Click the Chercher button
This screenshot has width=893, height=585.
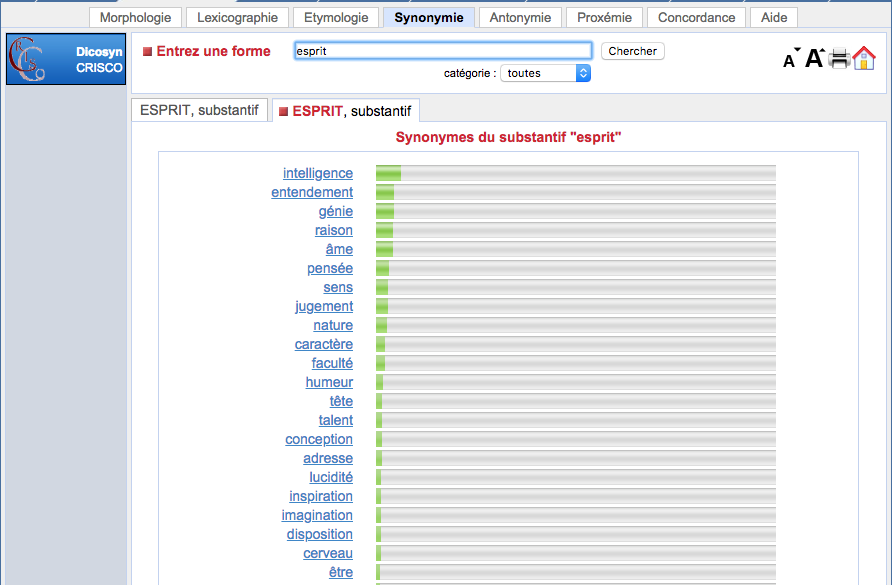pyautogui.click(x=633, y=51)
